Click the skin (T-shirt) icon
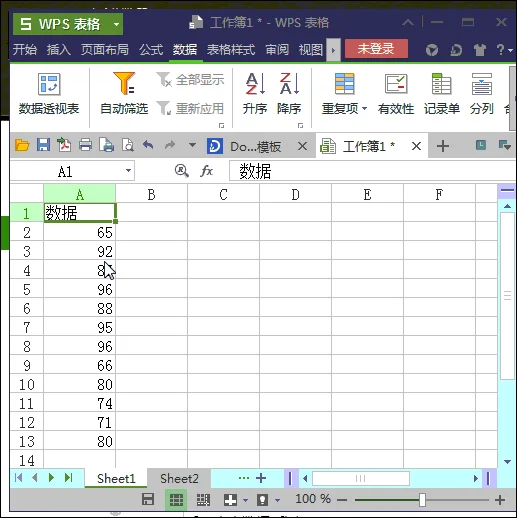This screenshot has height=518, width=517. click(x=480, y=50)
